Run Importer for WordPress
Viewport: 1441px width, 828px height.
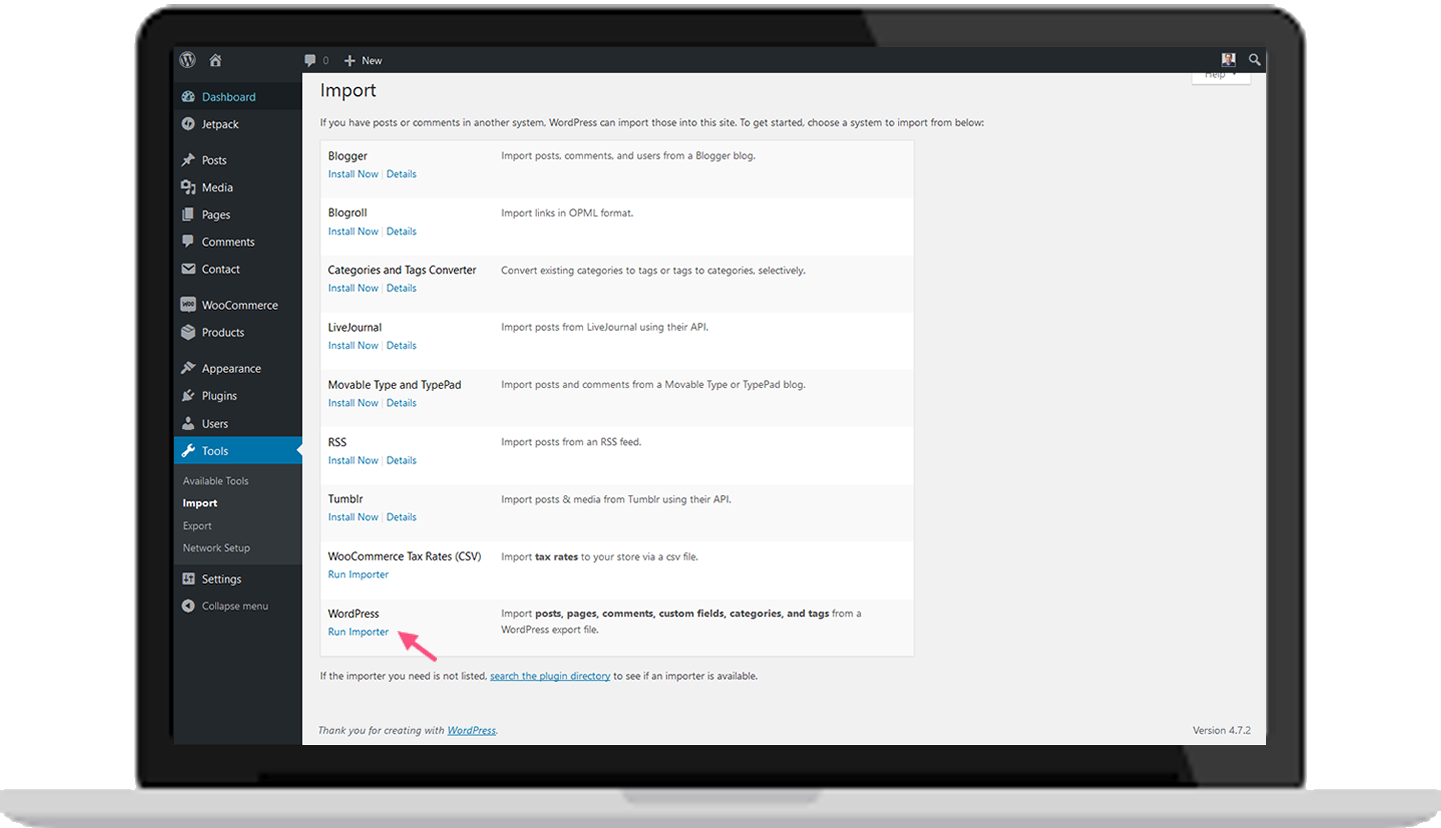pyautogui.click(x=358, y=632)
